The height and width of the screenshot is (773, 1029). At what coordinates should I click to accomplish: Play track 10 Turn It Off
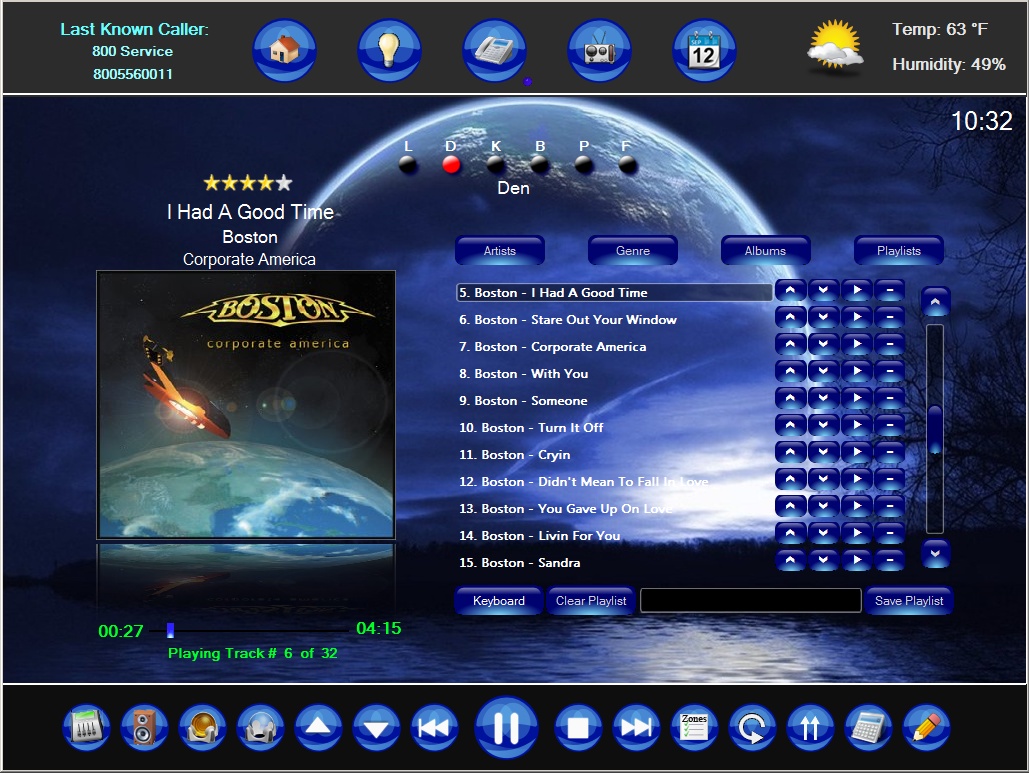(x=856, y=425)
